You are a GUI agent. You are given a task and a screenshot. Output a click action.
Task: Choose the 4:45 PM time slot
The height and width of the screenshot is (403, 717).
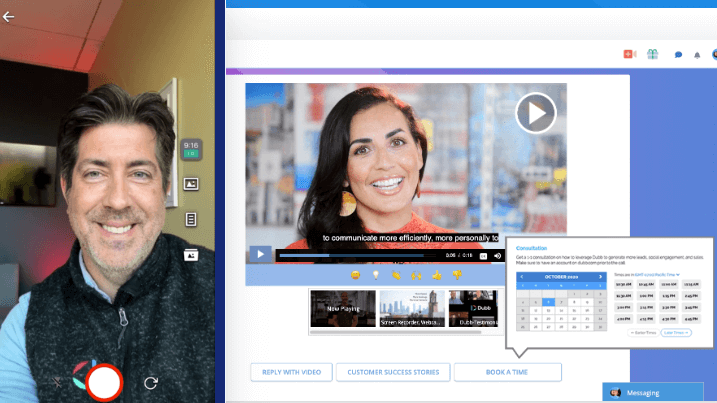click(x=691, y=319)
